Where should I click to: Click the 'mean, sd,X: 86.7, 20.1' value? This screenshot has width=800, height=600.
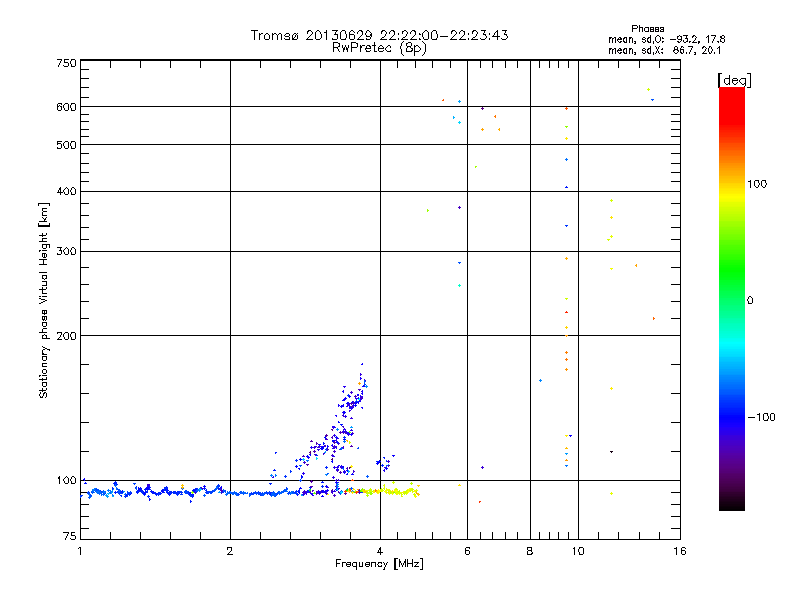point(664,51)
